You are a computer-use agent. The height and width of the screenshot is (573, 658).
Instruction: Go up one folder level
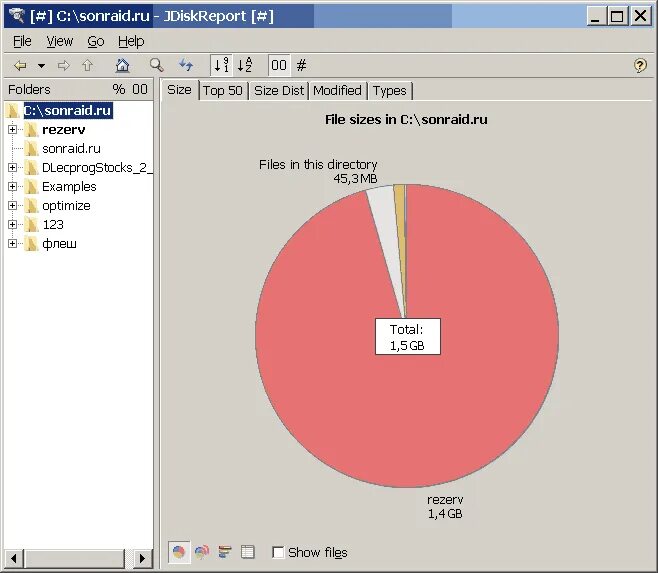87,65
